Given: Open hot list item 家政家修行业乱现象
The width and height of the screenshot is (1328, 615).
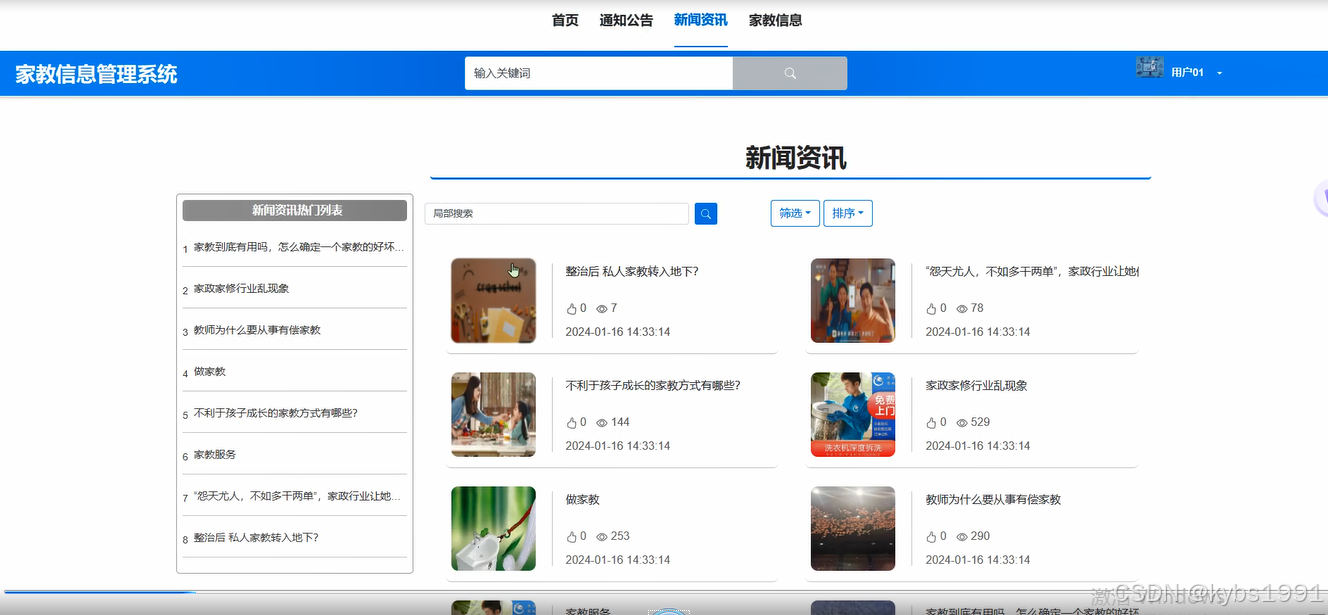Looking at the screenshot, I should (242, 289).
